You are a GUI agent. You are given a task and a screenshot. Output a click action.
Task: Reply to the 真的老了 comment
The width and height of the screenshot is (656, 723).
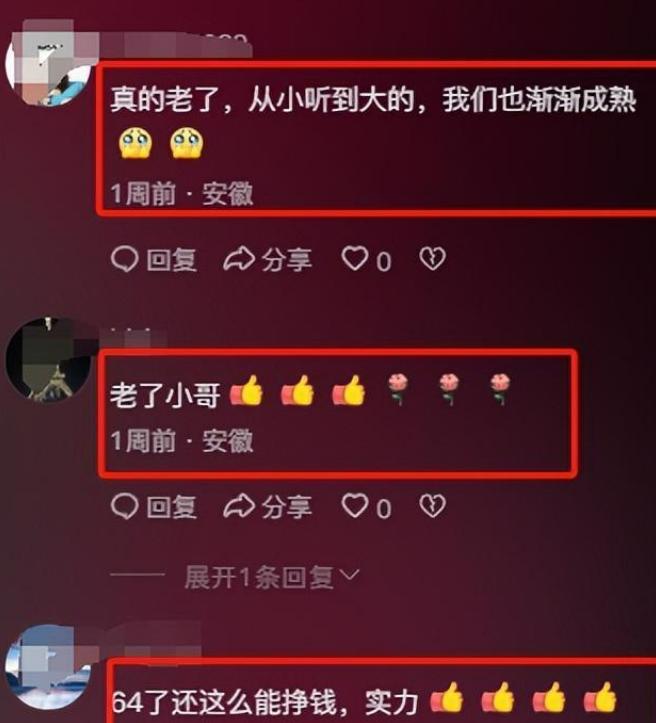click(154, 260)
